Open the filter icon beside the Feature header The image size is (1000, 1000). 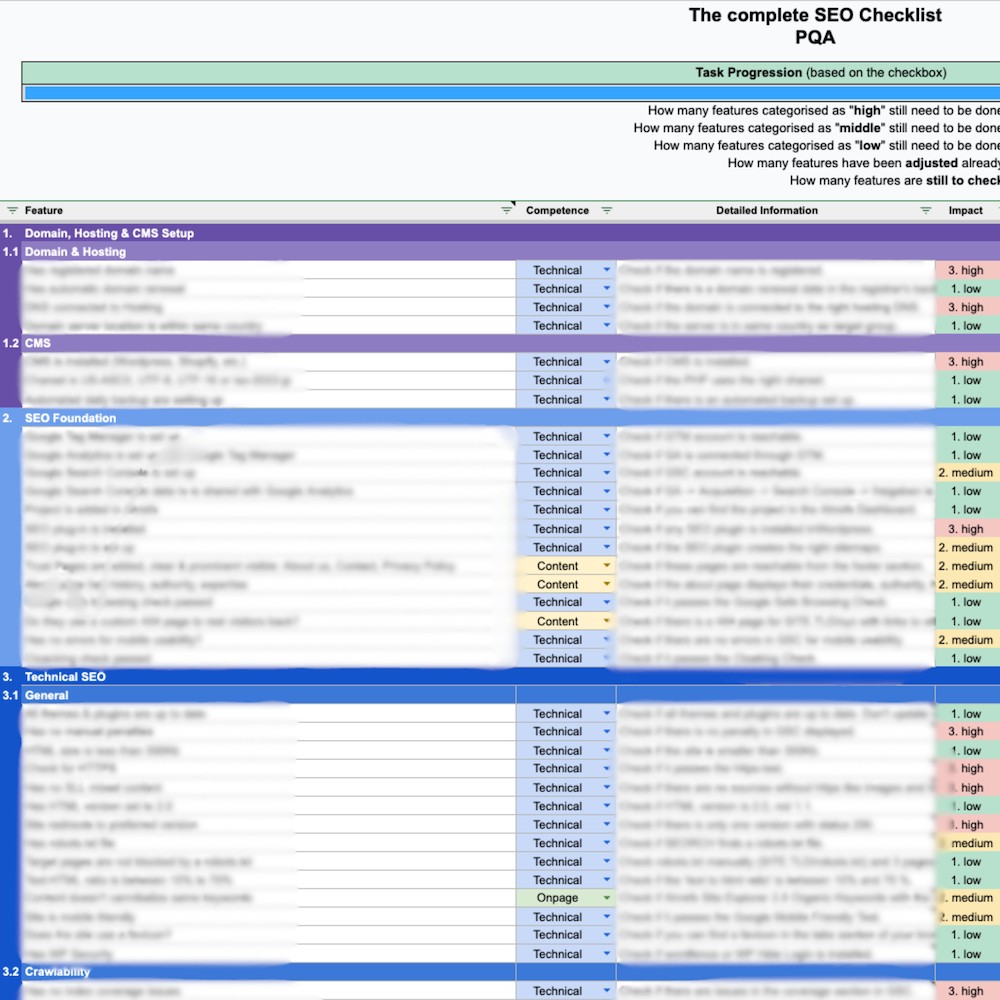12,210
